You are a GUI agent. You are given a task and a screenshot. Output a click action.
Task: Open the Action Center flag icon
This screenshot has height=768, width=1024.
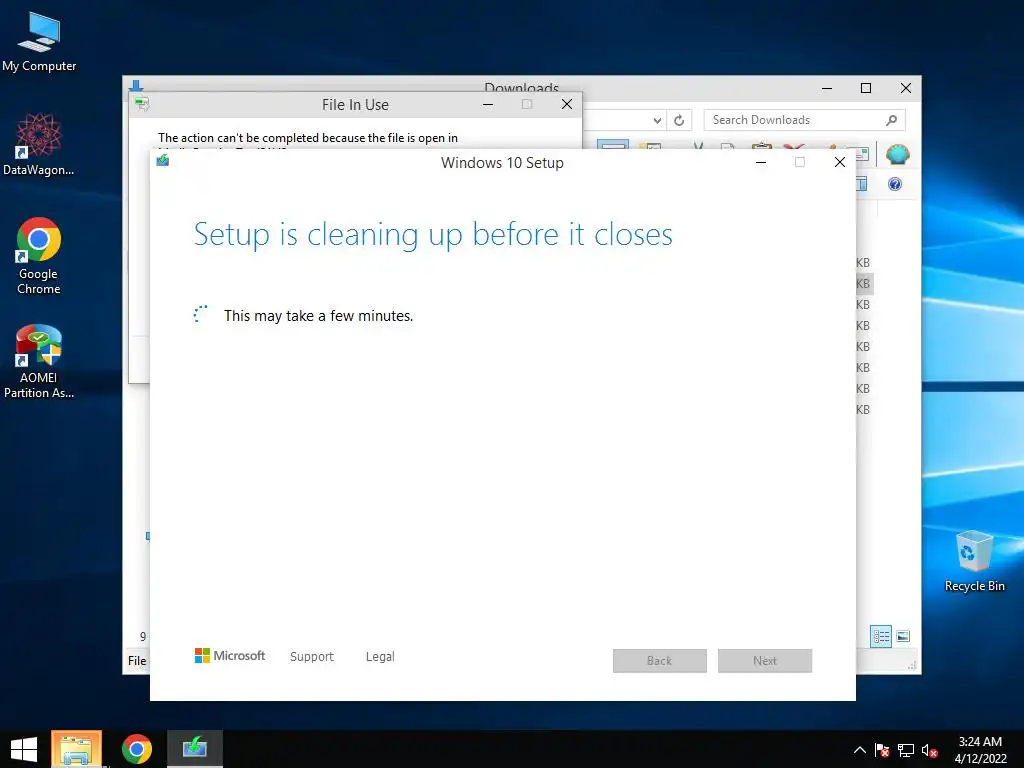tap(882, 750)
